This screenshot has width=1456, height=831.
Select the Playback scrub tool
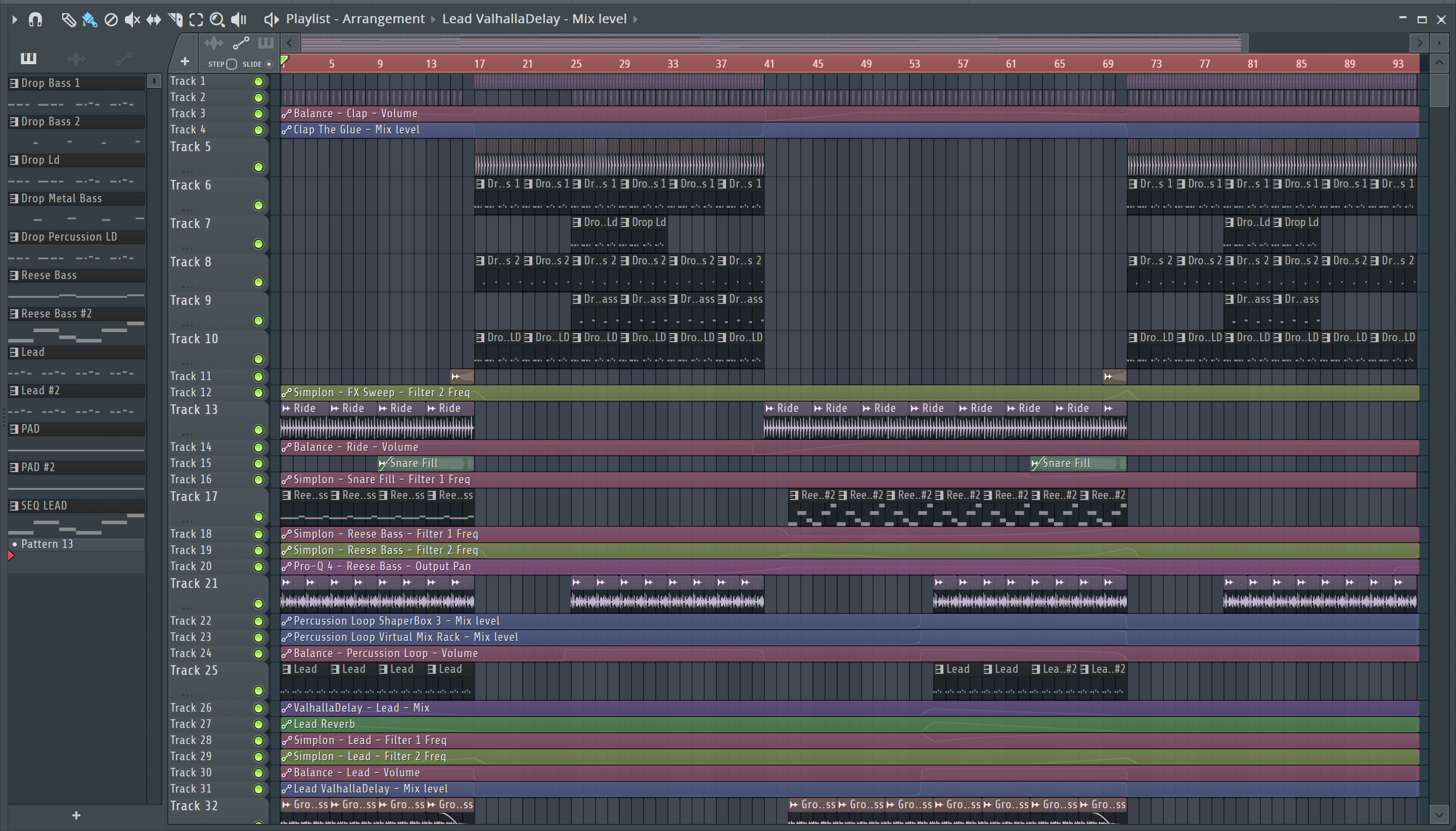(239, 20)
